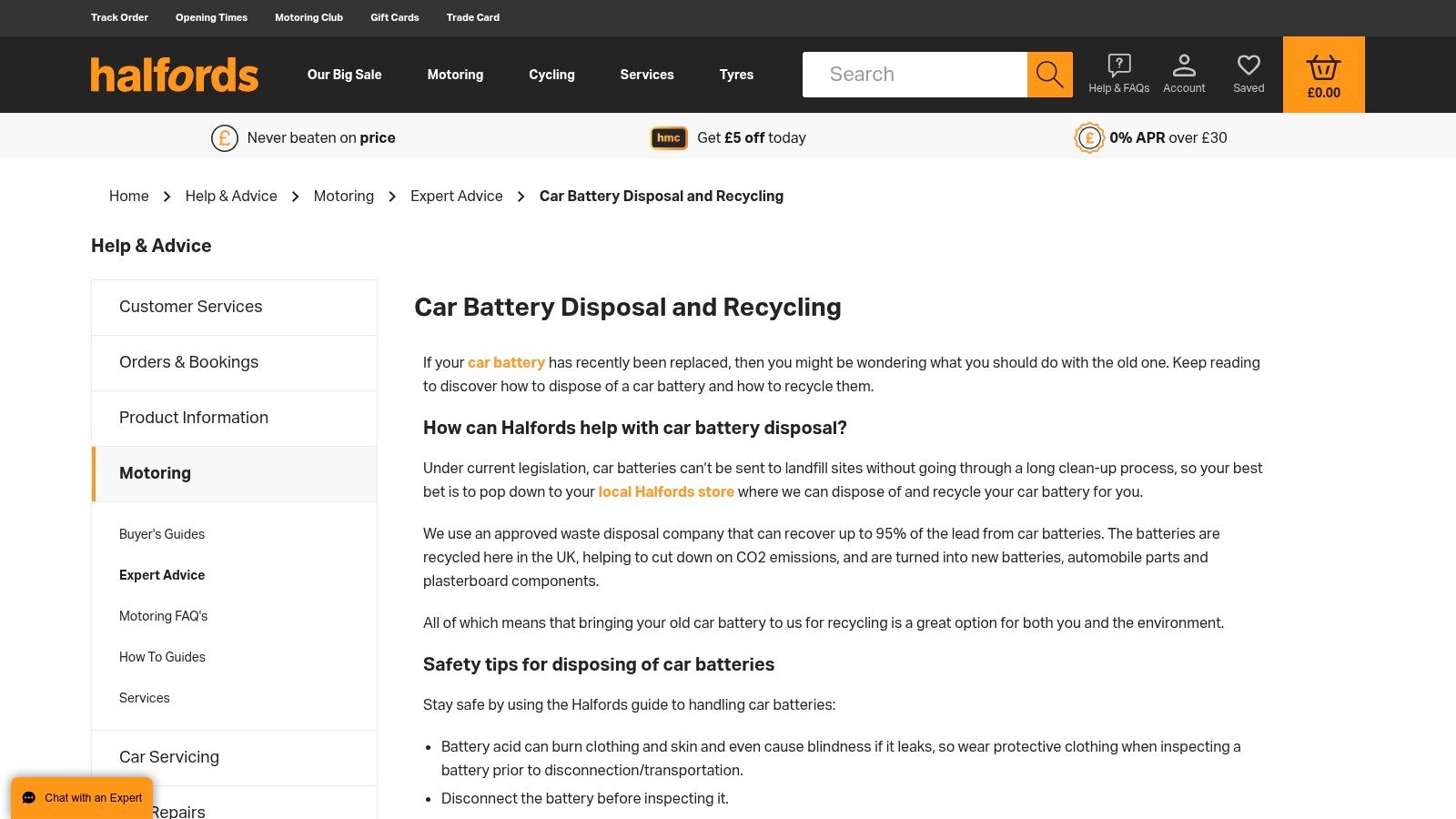
Task: Click the Halfords logo to go home
Action: [174, 75]
